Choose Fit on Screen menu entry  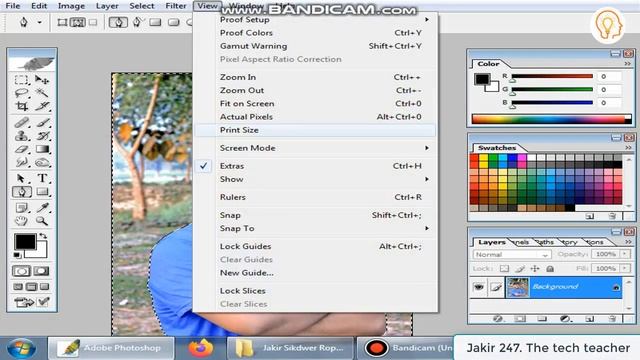(x=315, y=104)
